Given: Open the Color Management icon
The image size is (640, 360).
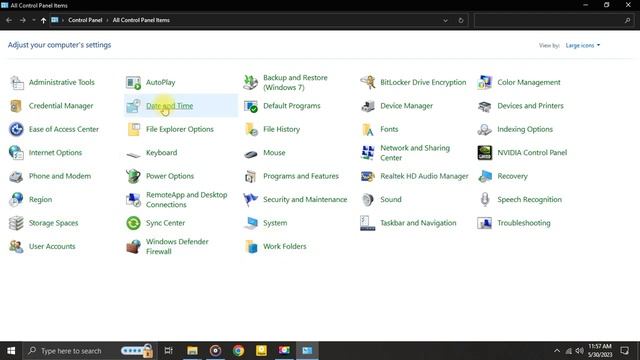Looking at the screenshot, I should point(485,82).
